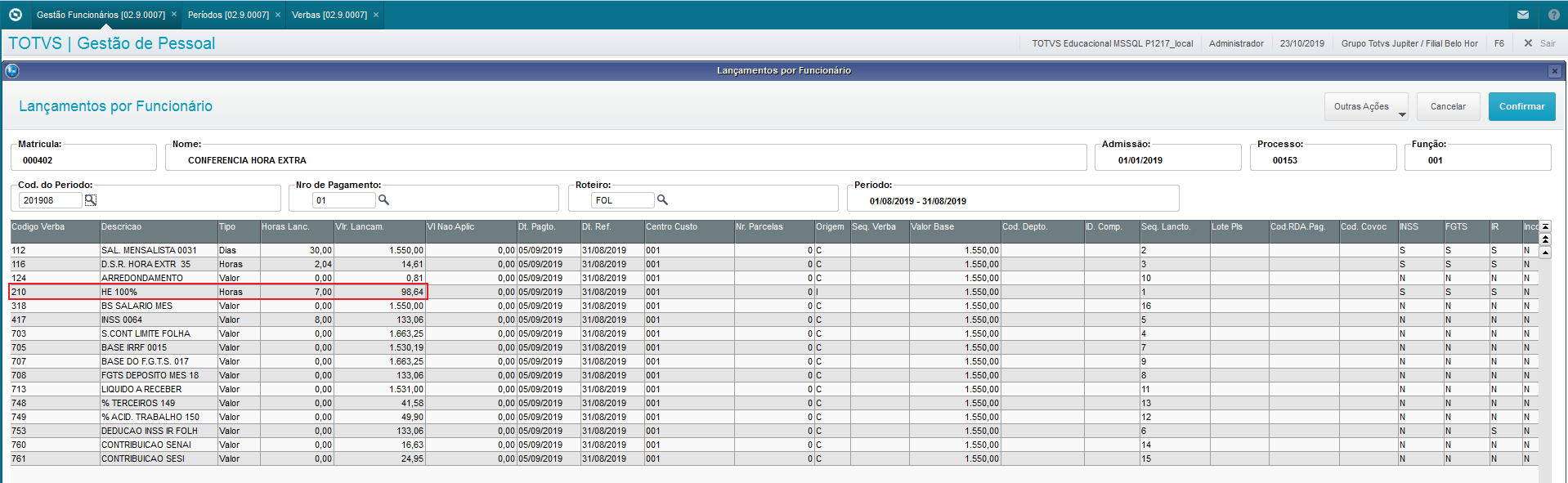This screenshot has height=483, width=1568.
Task: Jump to first record with the top-arrow grid button
Action: click(x=1545, y=226)
